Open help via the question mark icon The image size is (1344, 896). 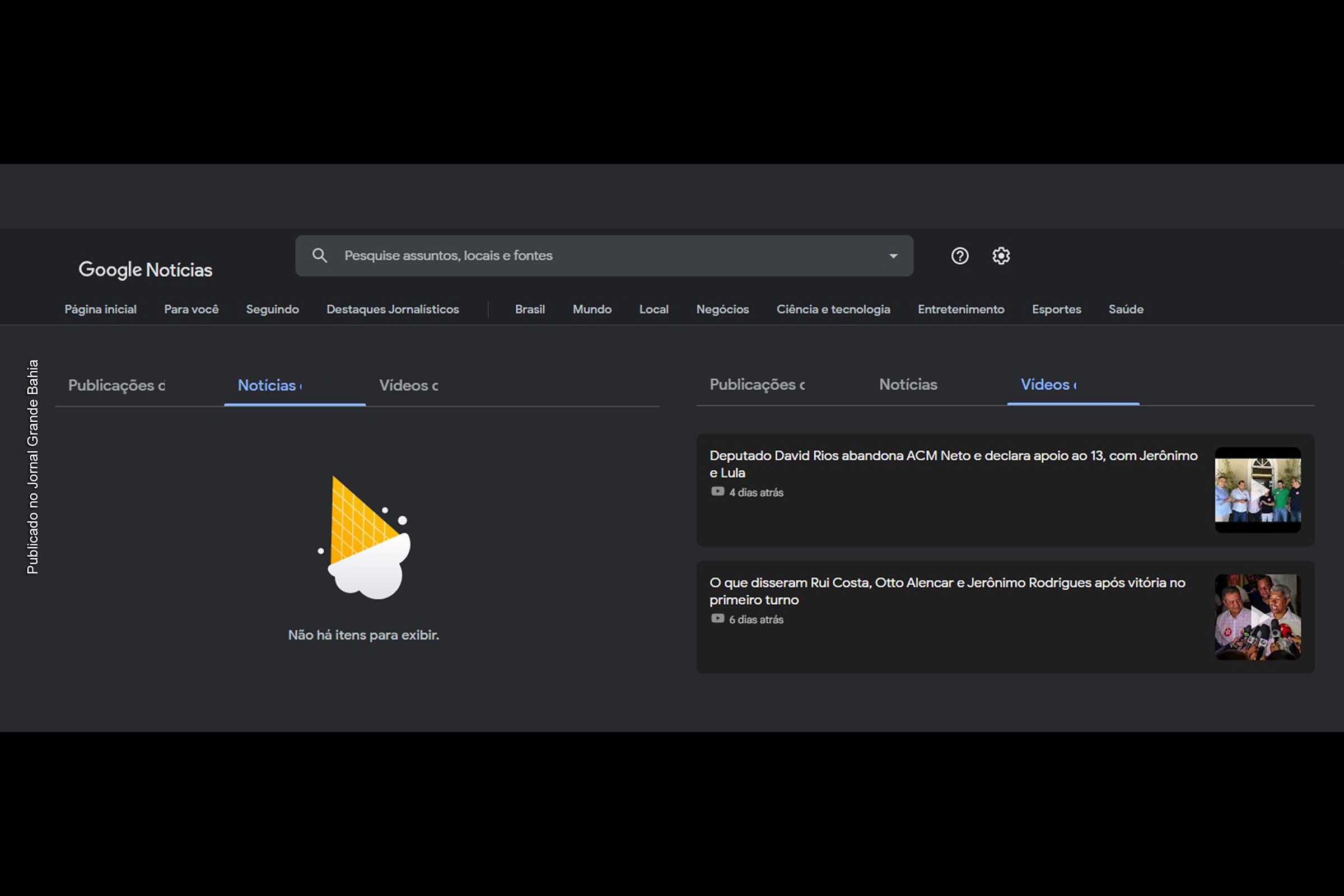(x=960, y=256)
